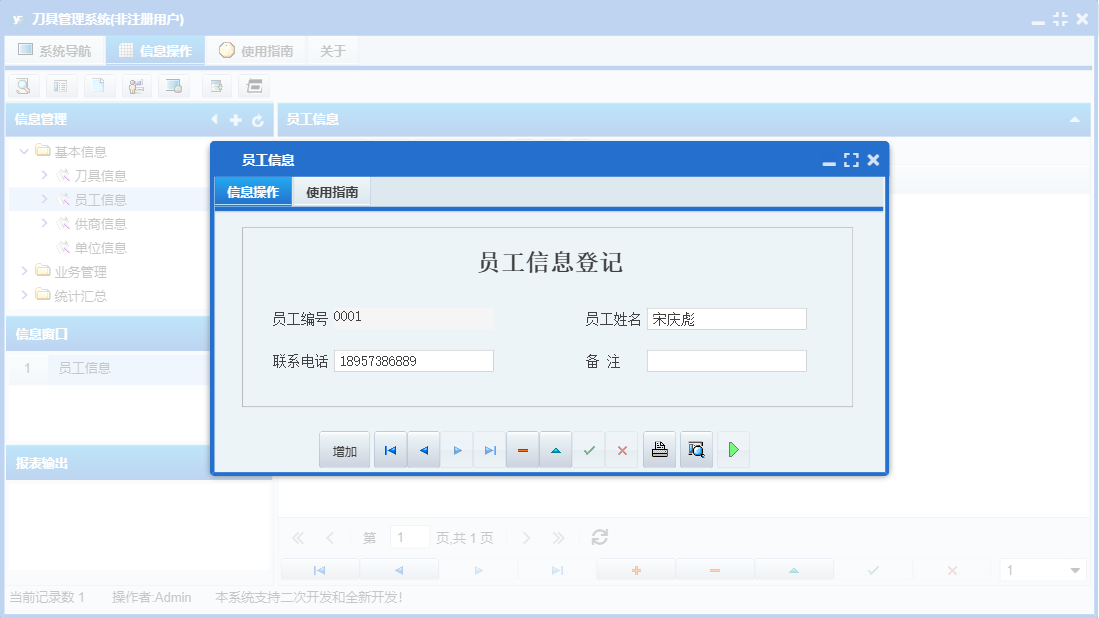The image size is (1099, 618).
Task: Select the user management icon in the toolbar
Action: pos(137,86)
